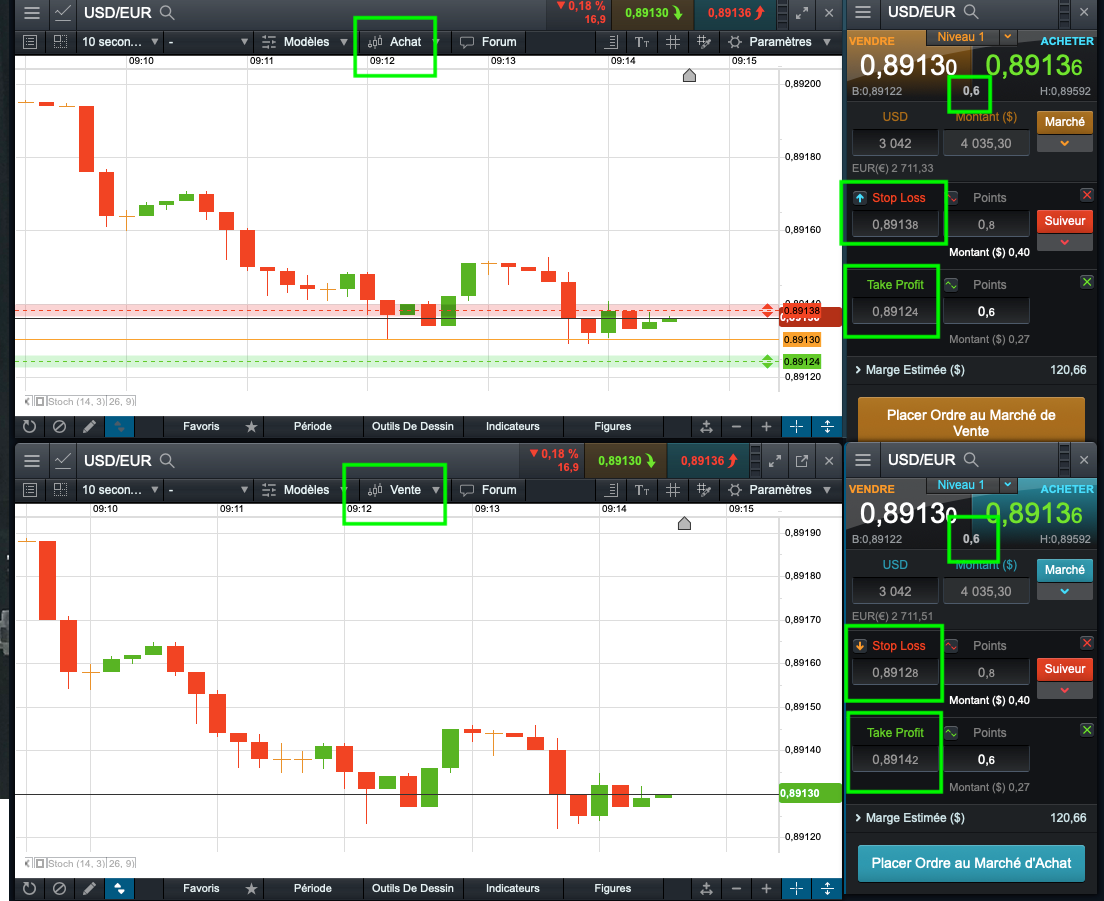This screenshot has width=1104, height=901.
Task: Click Placer Ordre au Marché d'Achat button
Action: pos(971,863)
